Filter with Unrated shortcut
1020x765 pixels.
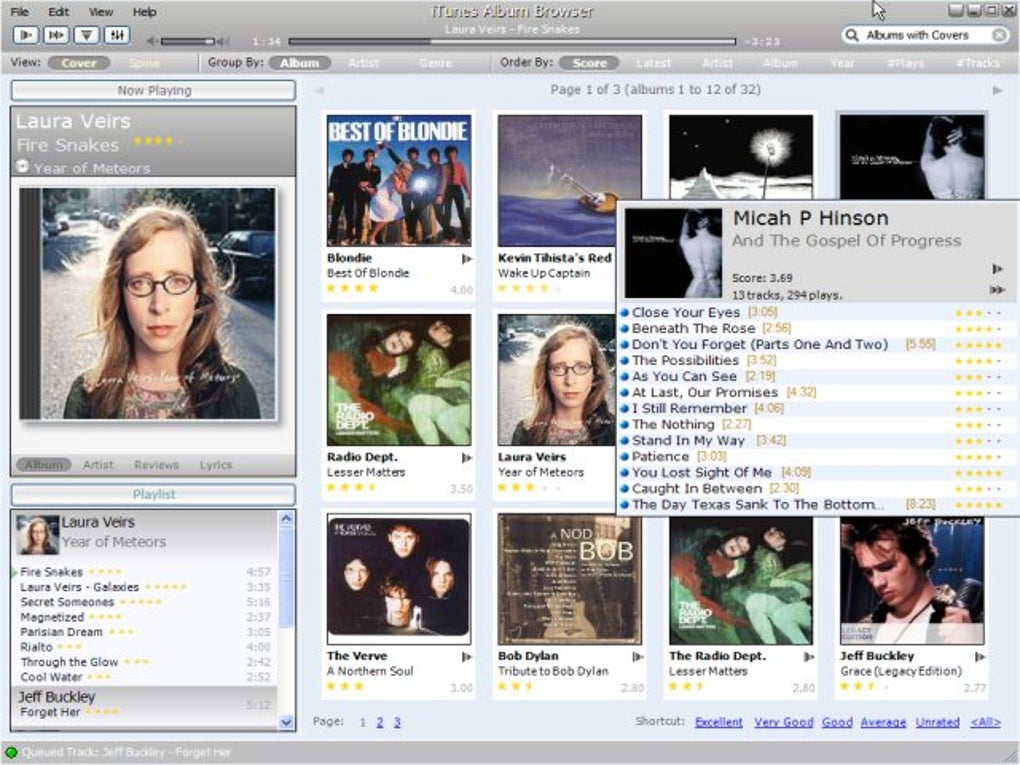pyautogui.click(x=937, y=722)
